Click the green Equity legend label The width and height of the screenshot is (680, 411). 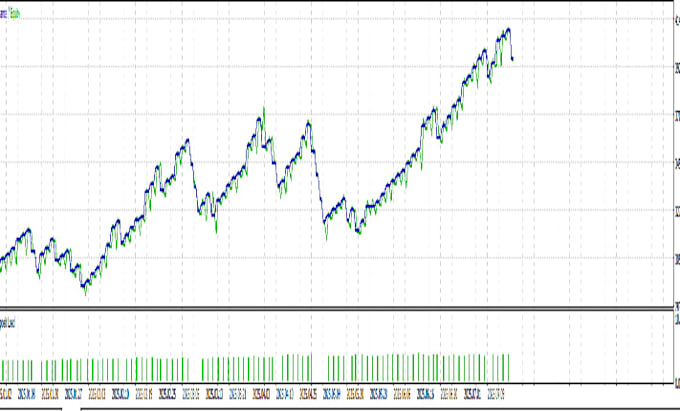coord(14,14)
